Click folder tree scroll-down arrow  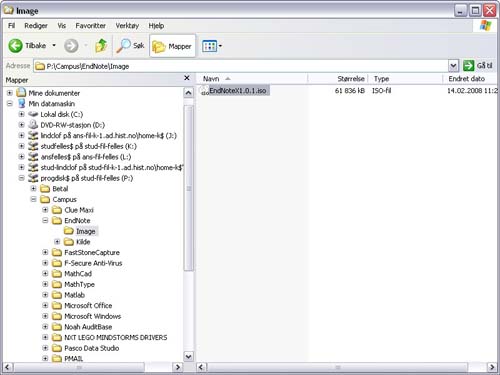188,357
